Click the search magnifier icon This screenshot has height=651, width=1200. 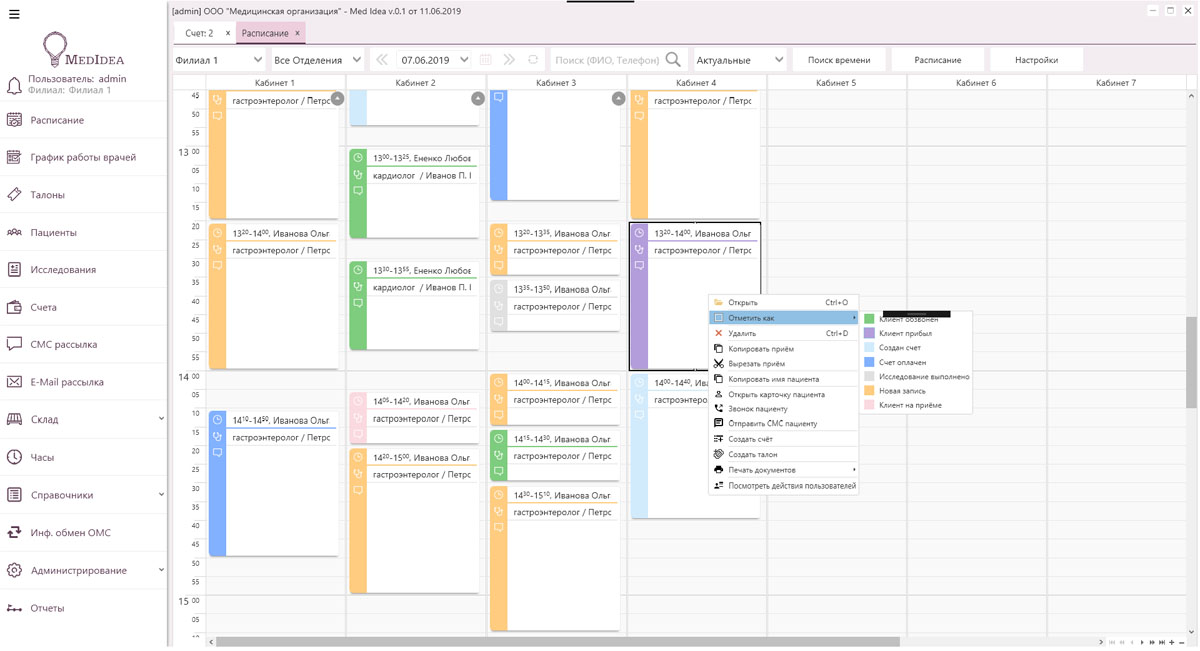click(x=673, y=60)
